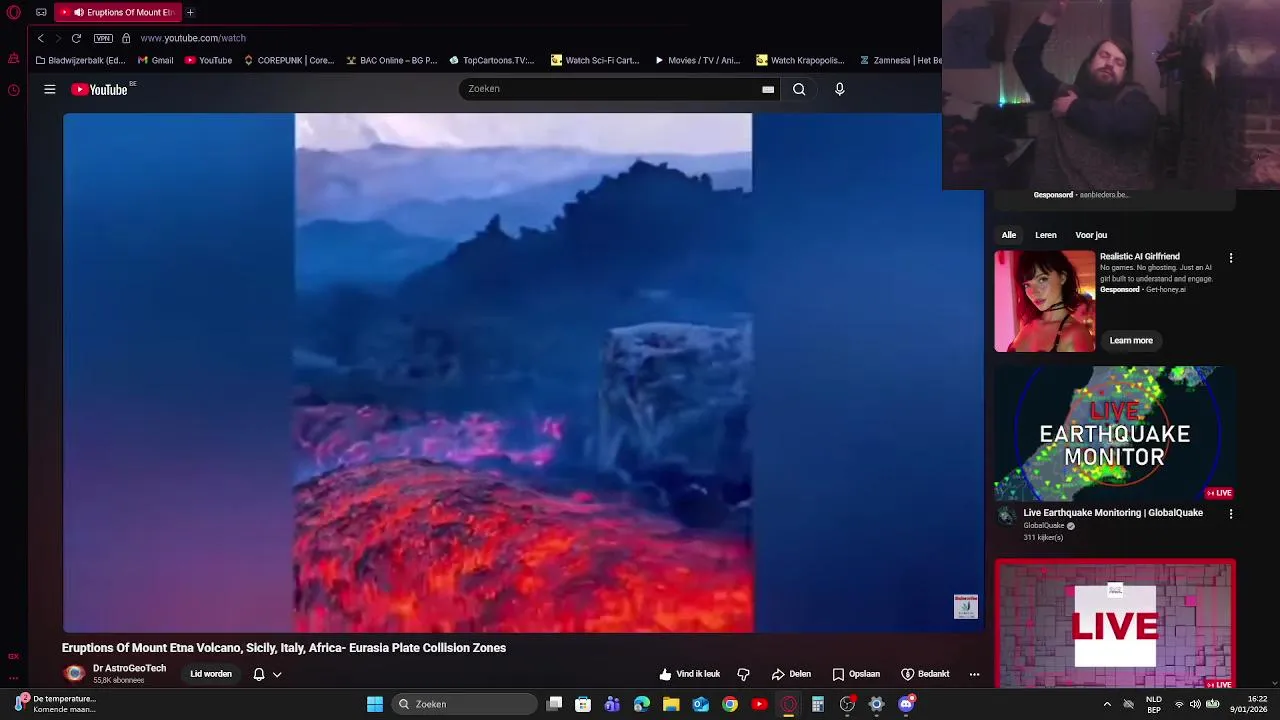Reload the current page
The image size is (1280, 720).
76,38
